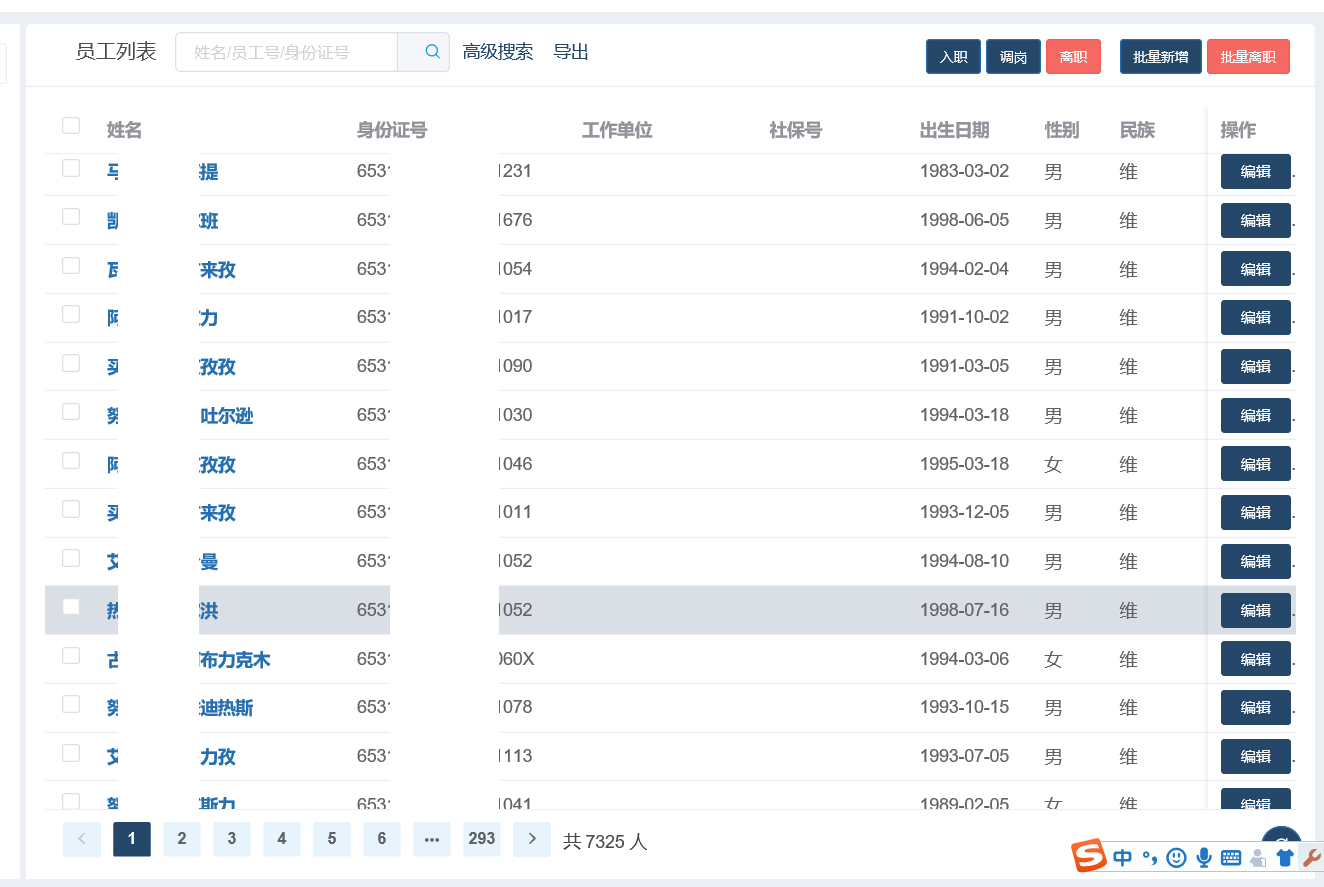Click the 导出 export link
The height and width of the screenshot is (887, 1324).
[x=571, y=52]
